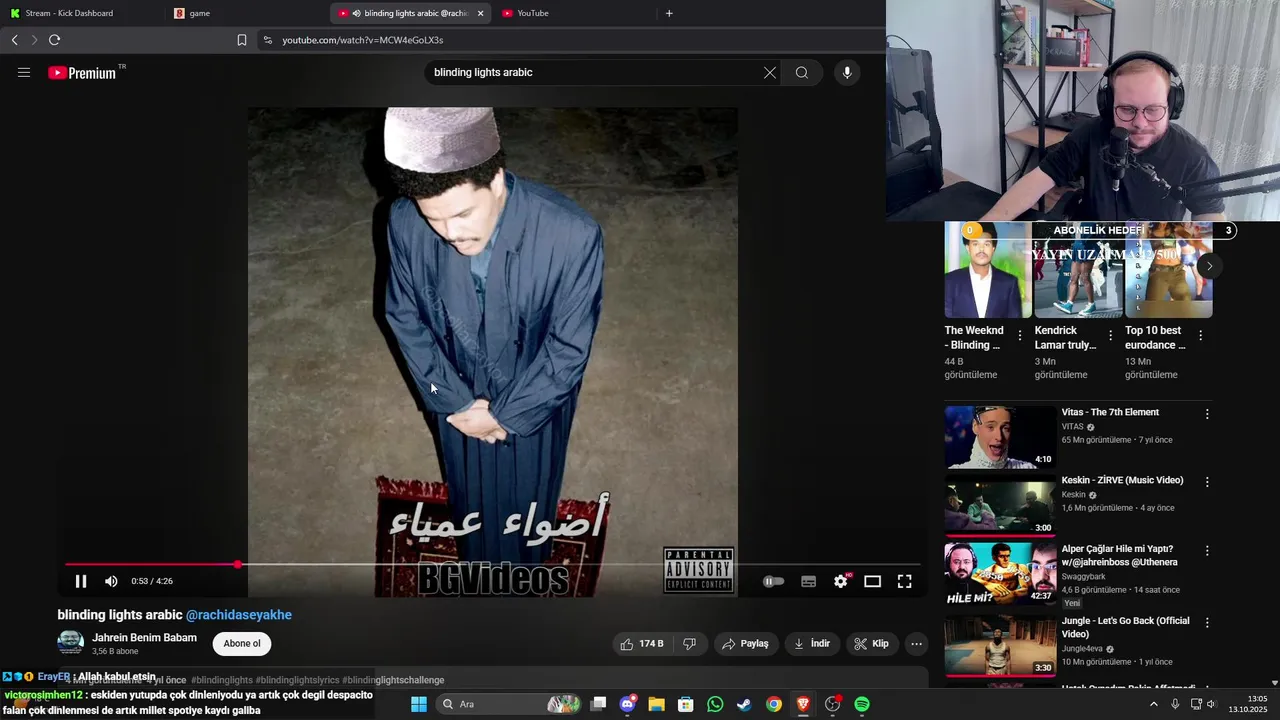Open the tray speaker volume icon

1211,704
